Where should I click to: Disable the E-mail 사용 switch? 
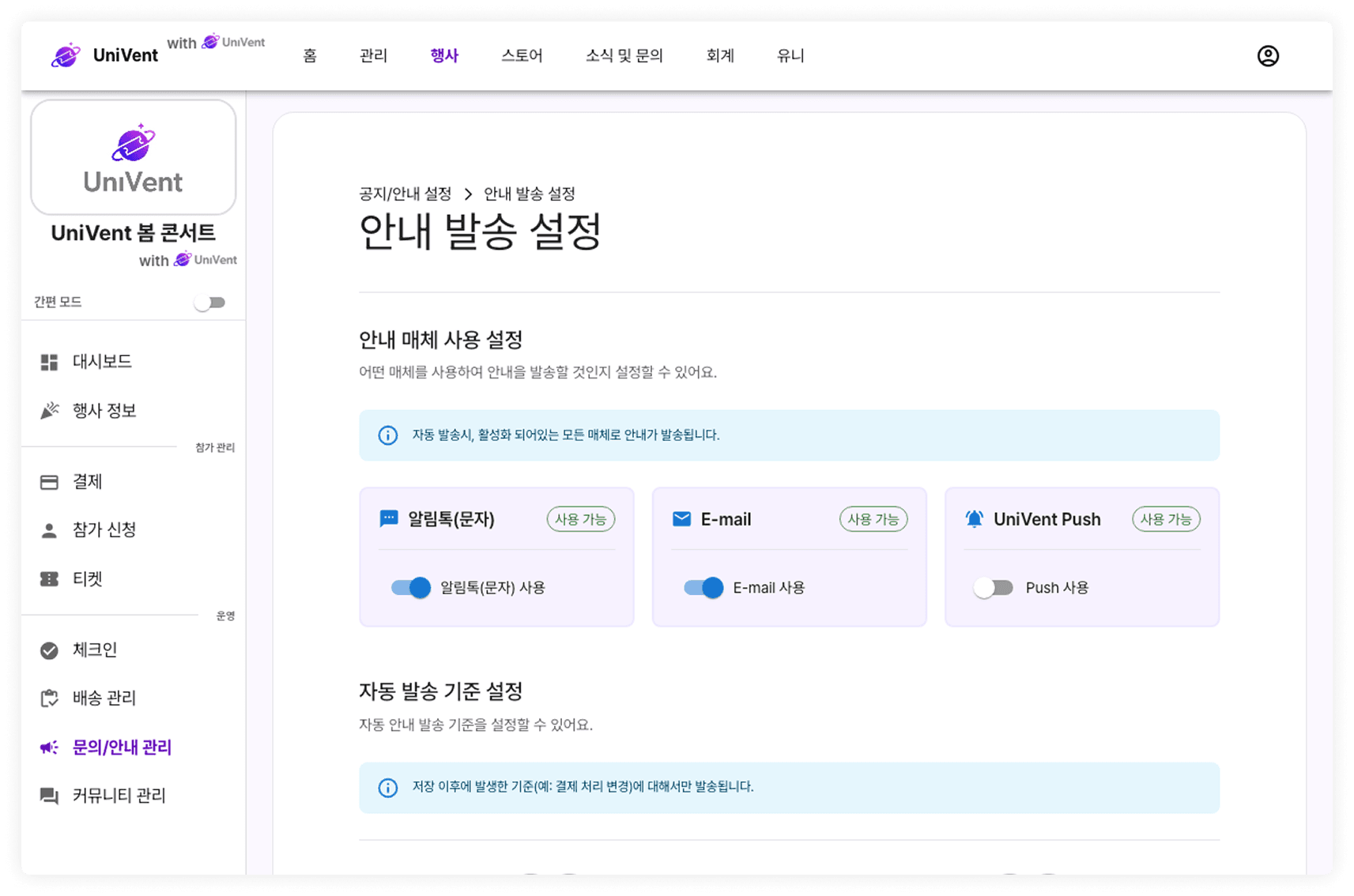[703, 588]
